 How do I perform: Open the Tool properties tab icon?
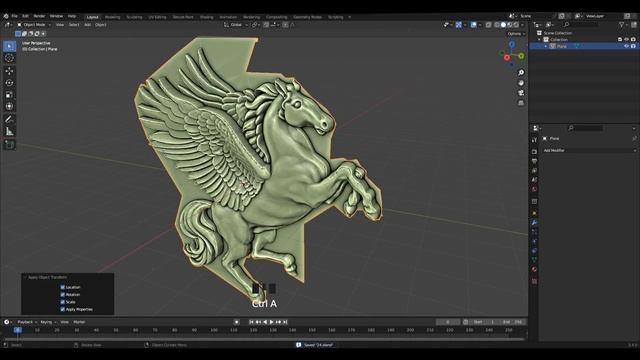534,140
